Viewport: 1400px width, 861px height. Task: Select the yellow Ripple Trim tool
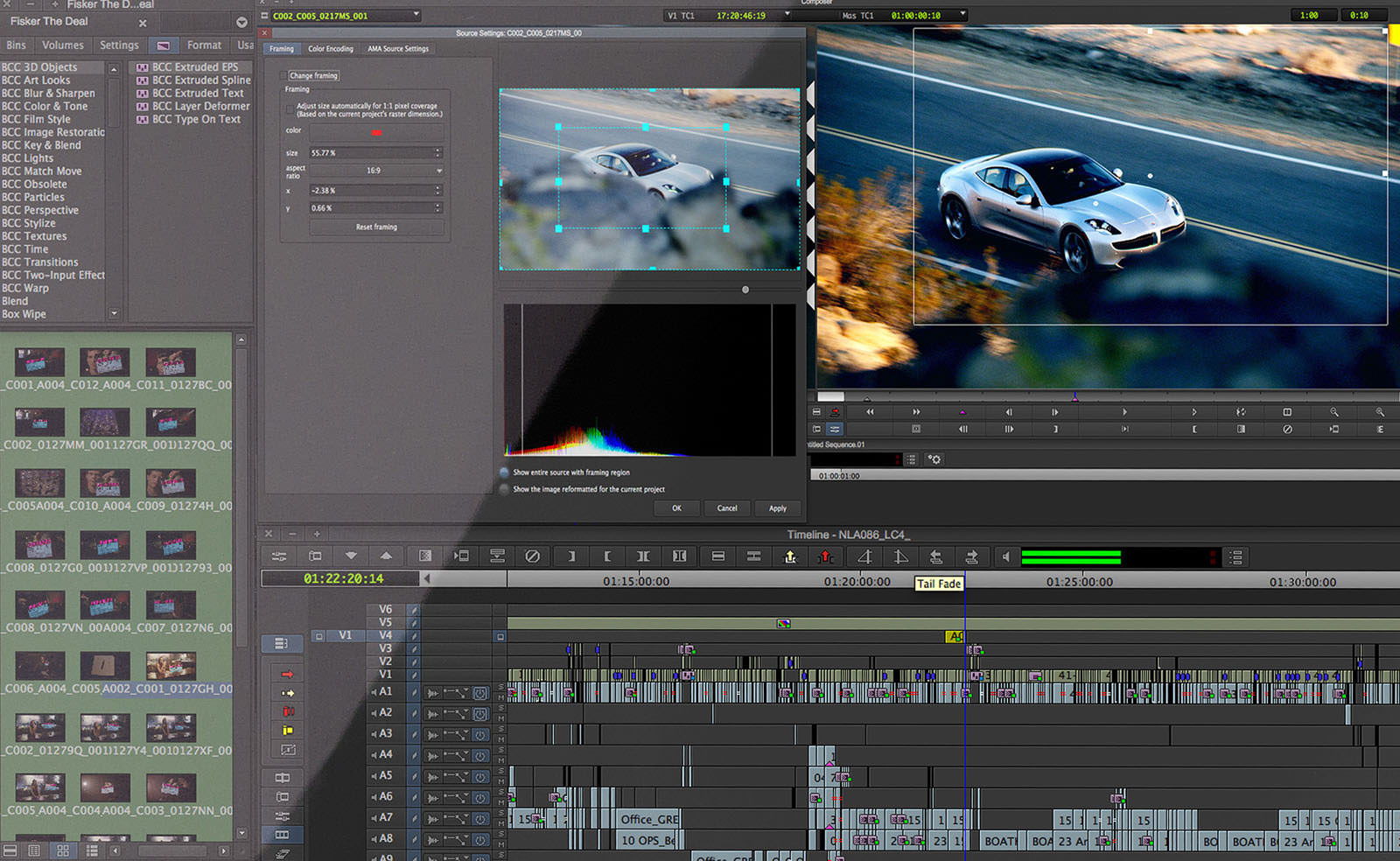click(x=288, y=730)
